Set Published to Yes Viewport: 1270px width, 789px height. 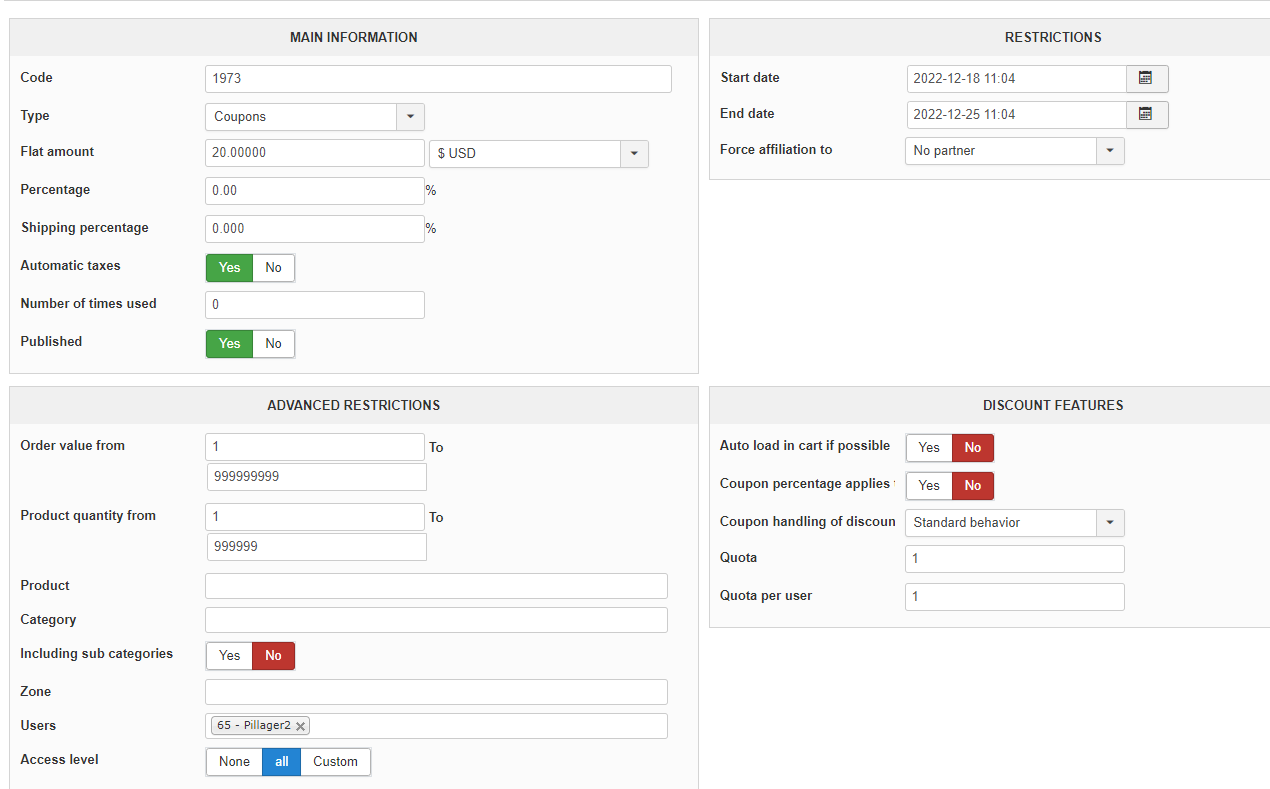tap(230, 344)
